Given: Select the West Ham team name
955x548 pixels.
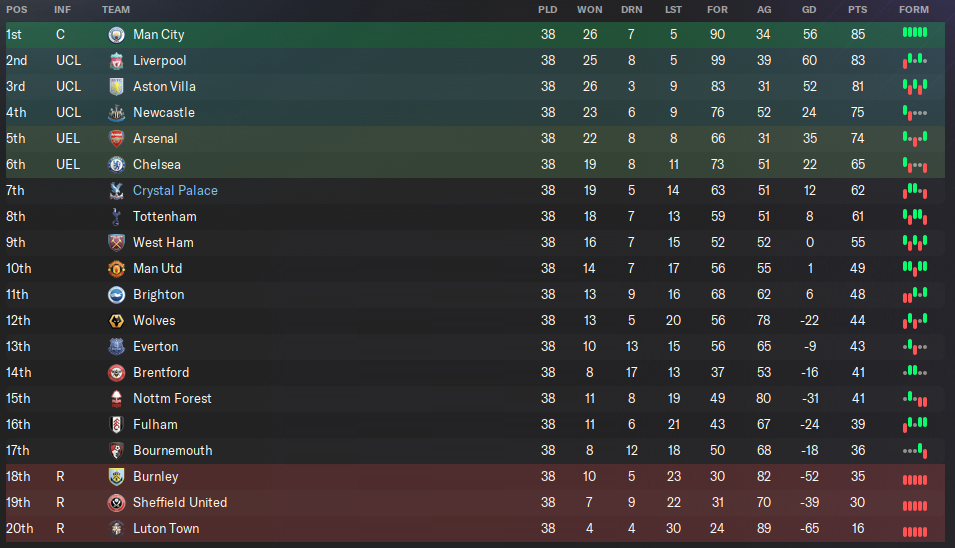Looking at the screenshot, I should [163, 242].
